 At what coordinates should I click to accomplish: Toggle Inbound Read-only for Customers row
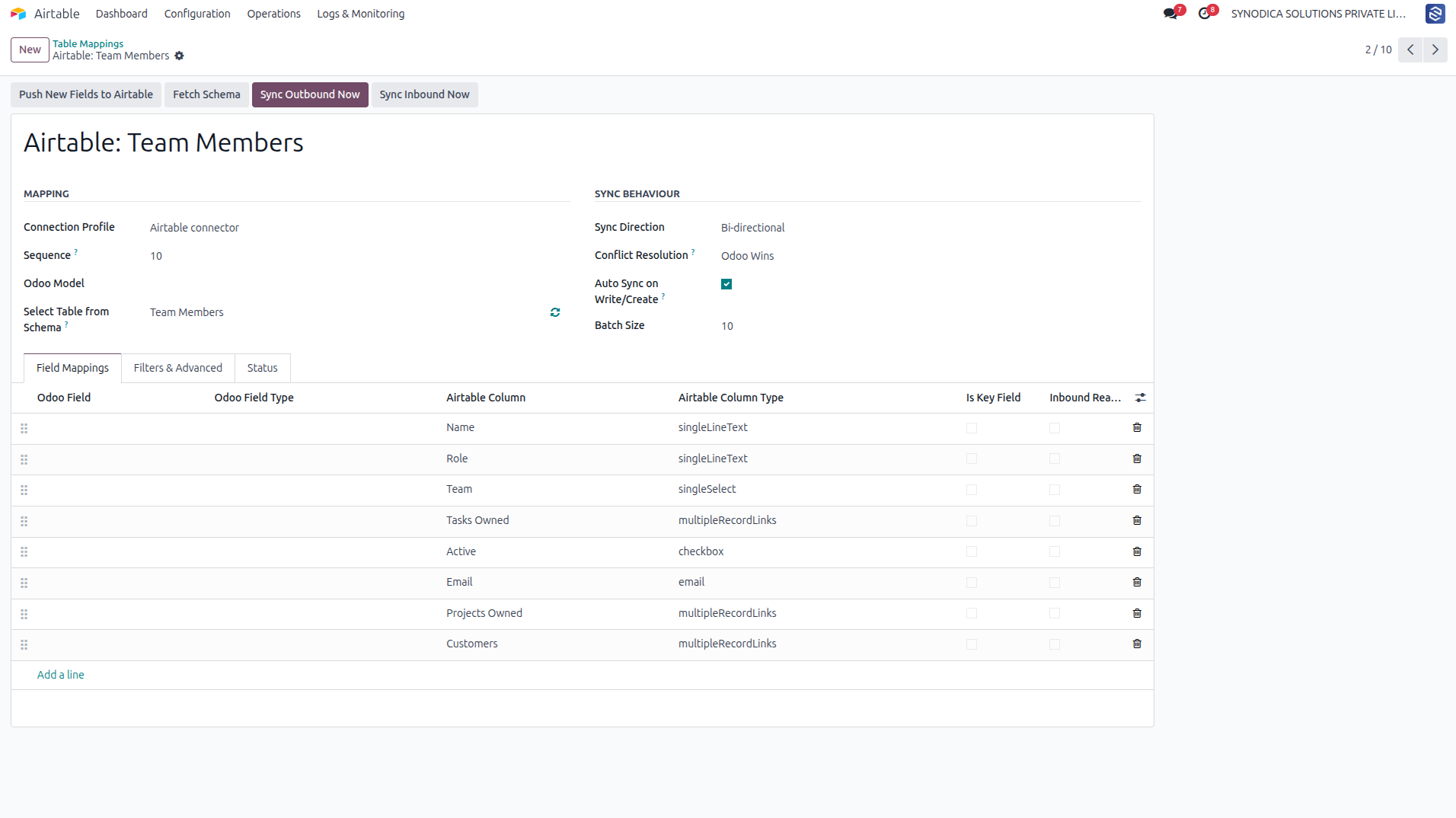coord(1055,644)
